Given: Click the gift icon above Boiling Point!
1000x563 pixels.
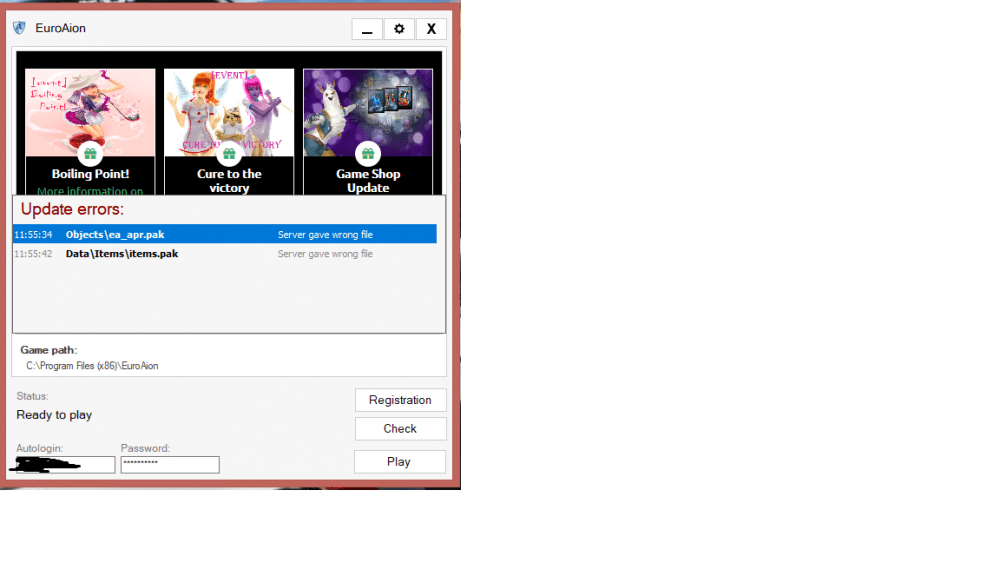Looking at the screenshot, I should (90, 154).
